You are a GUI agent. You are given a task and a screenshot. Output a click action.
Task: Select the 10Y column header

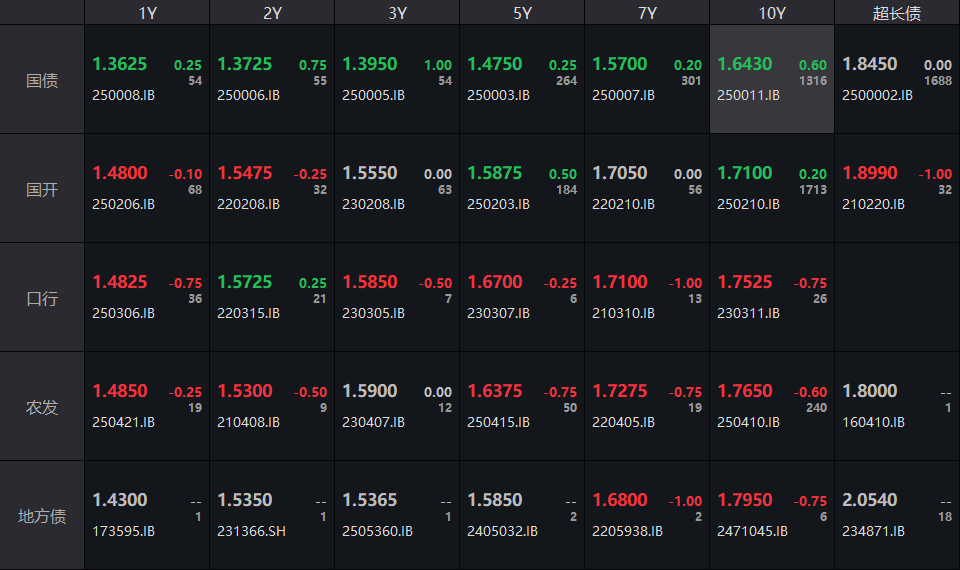771,12
